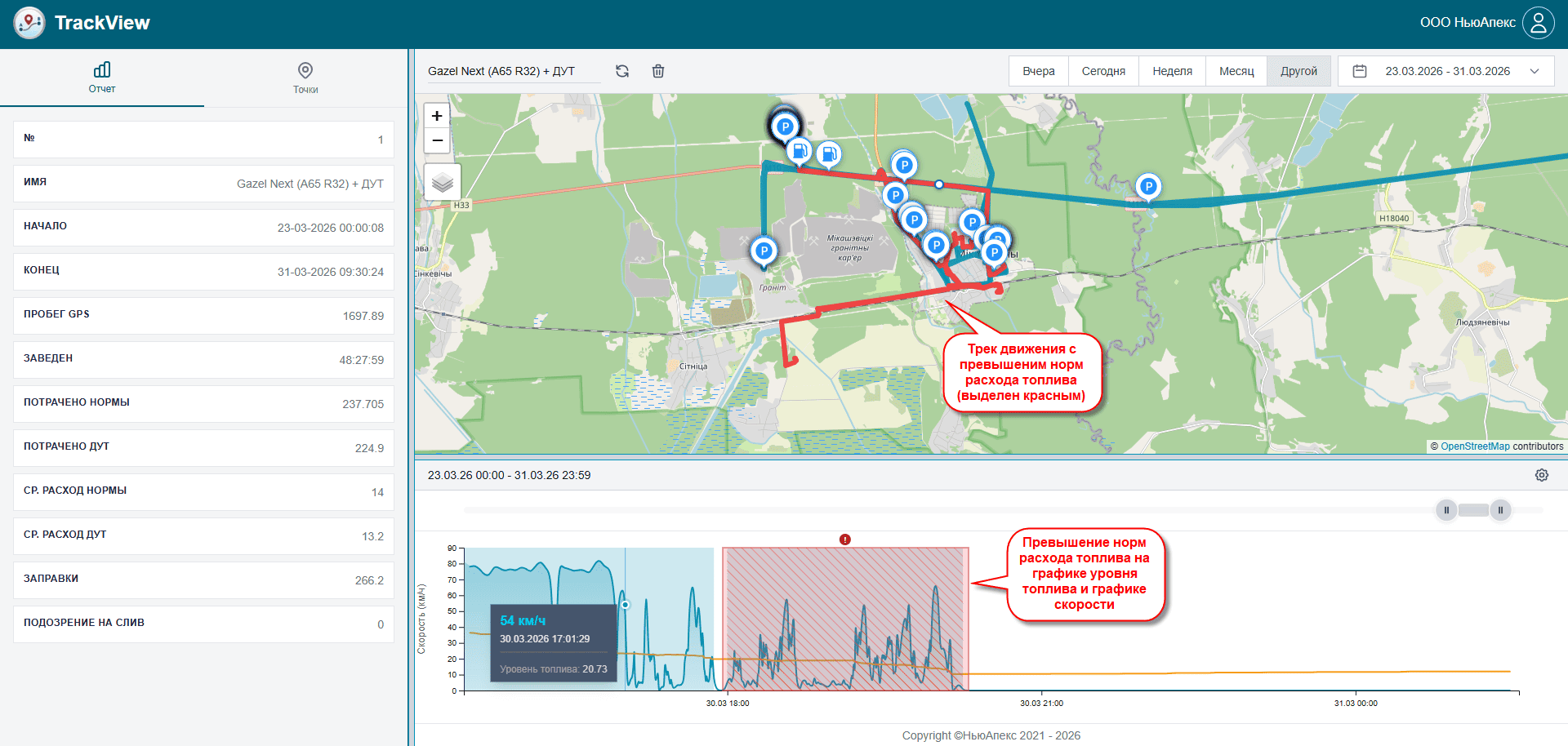The width and height of the screenshot is (1568, 746).
Task: Open calendar icon for date range
Action: (1360, 71)
